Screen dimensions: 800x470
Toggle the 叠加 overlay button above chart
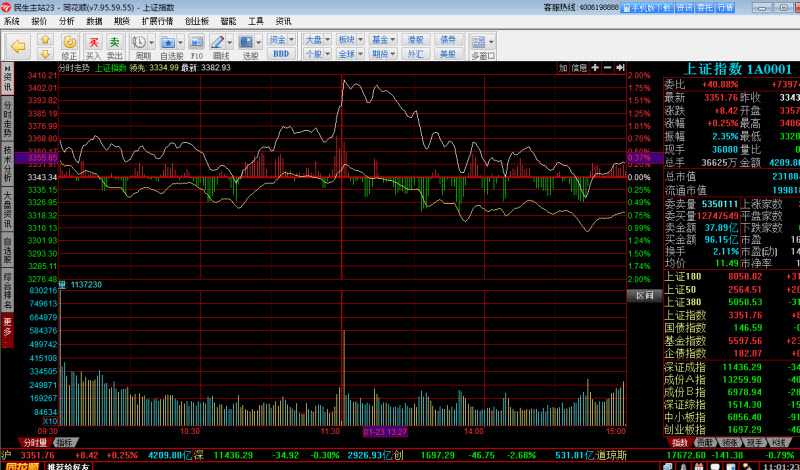pyautogui.click(x=562, y=68)
